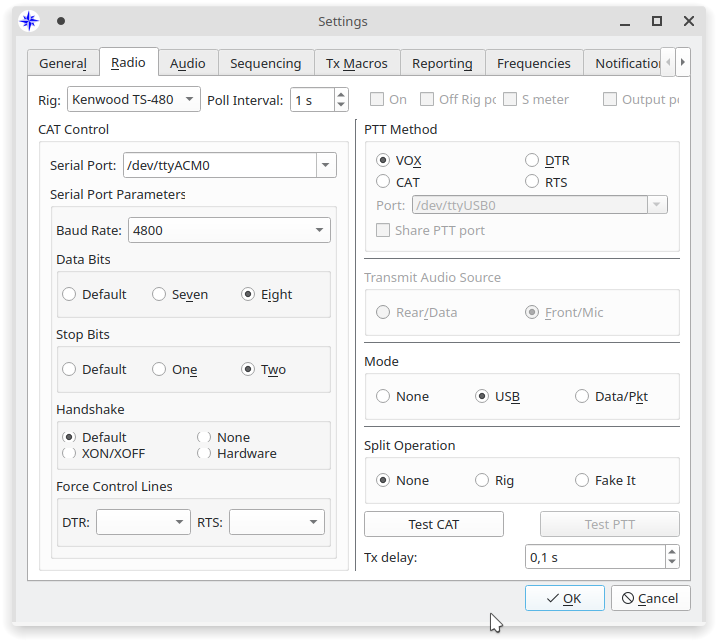Open the Tx Macros tab
This screenshot has height=642, width=718.
click(357, 63)
